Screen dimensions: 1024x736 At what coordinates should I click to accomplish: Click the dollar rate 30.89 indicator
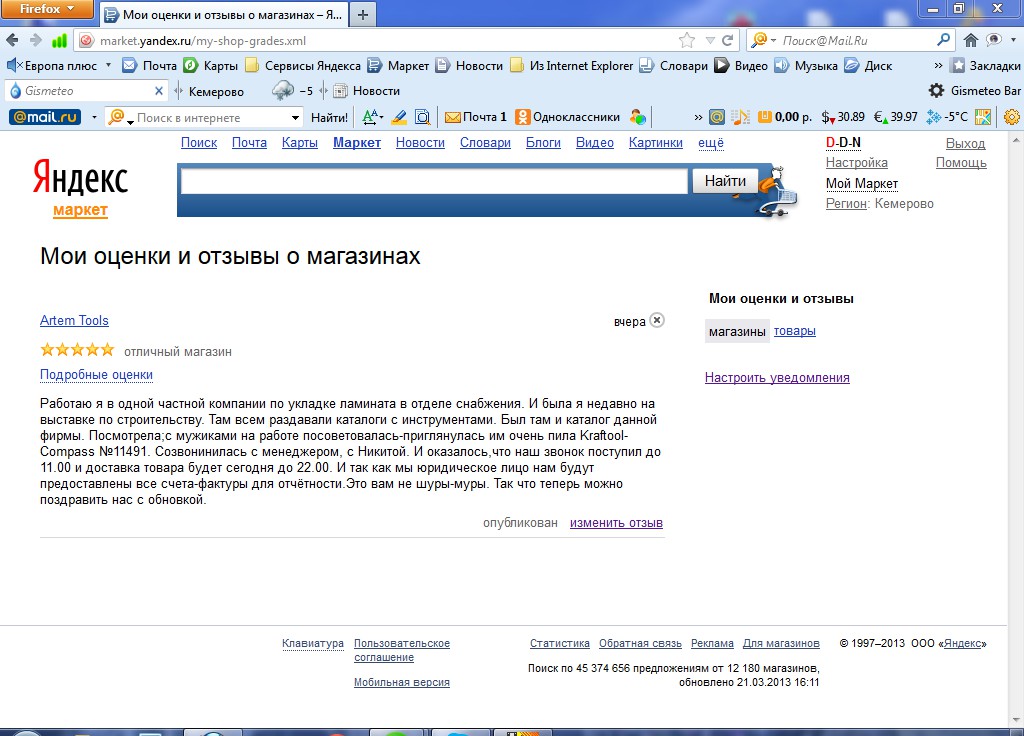843,117
